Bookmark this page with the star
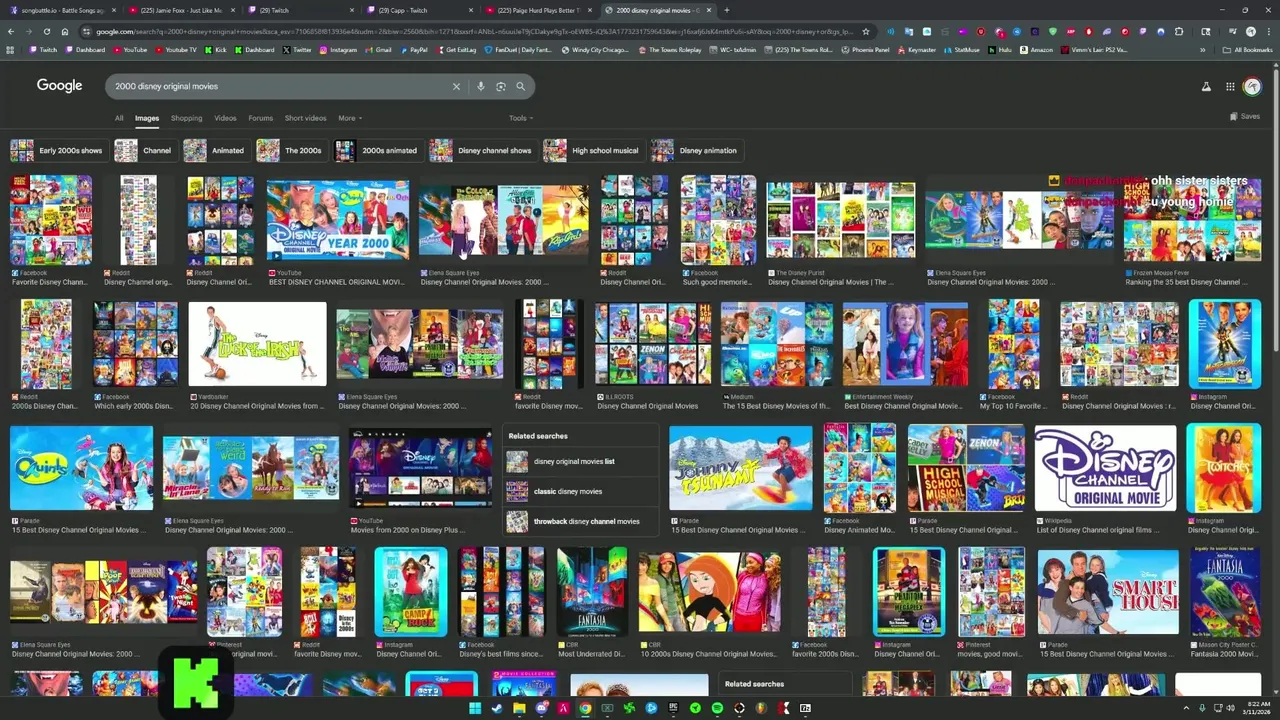Viewport: 1280px width, 720px height. click(866, 31)
